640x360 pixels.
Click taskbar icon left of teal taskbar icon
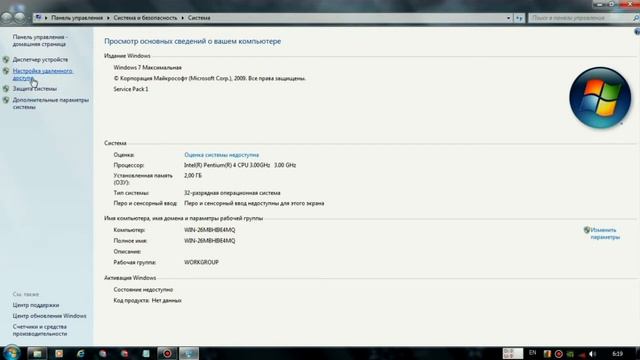(124, 353)
